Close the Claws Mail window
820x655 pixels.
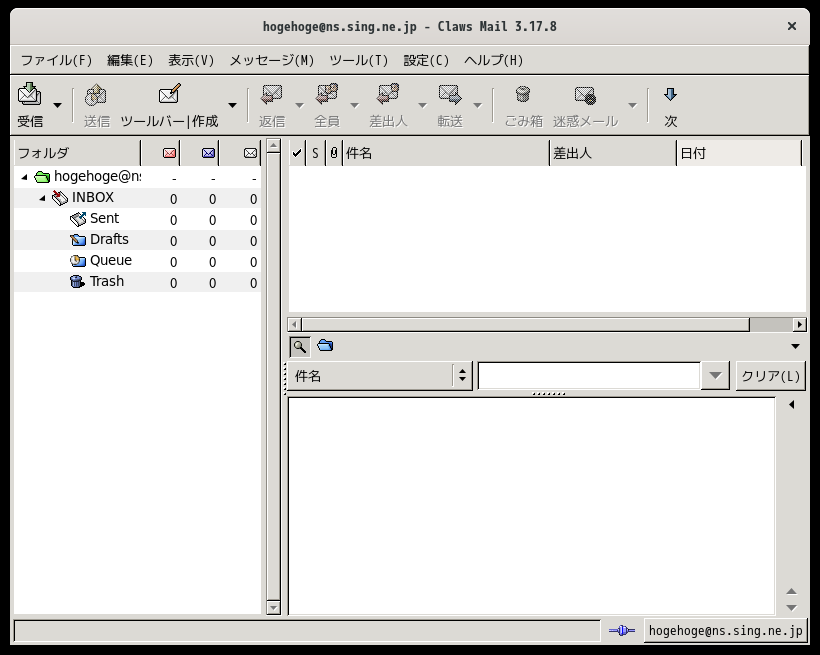click(x=792, y=26)
